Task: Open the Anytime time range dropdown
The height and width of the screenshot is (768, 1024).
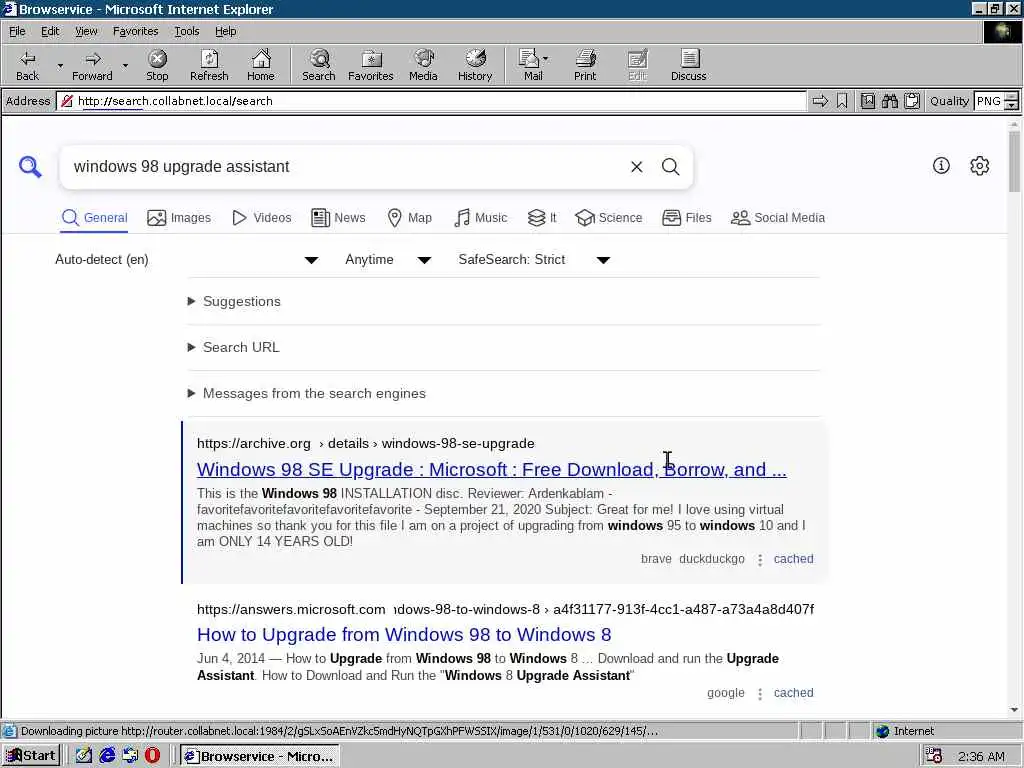Action: 388,260
